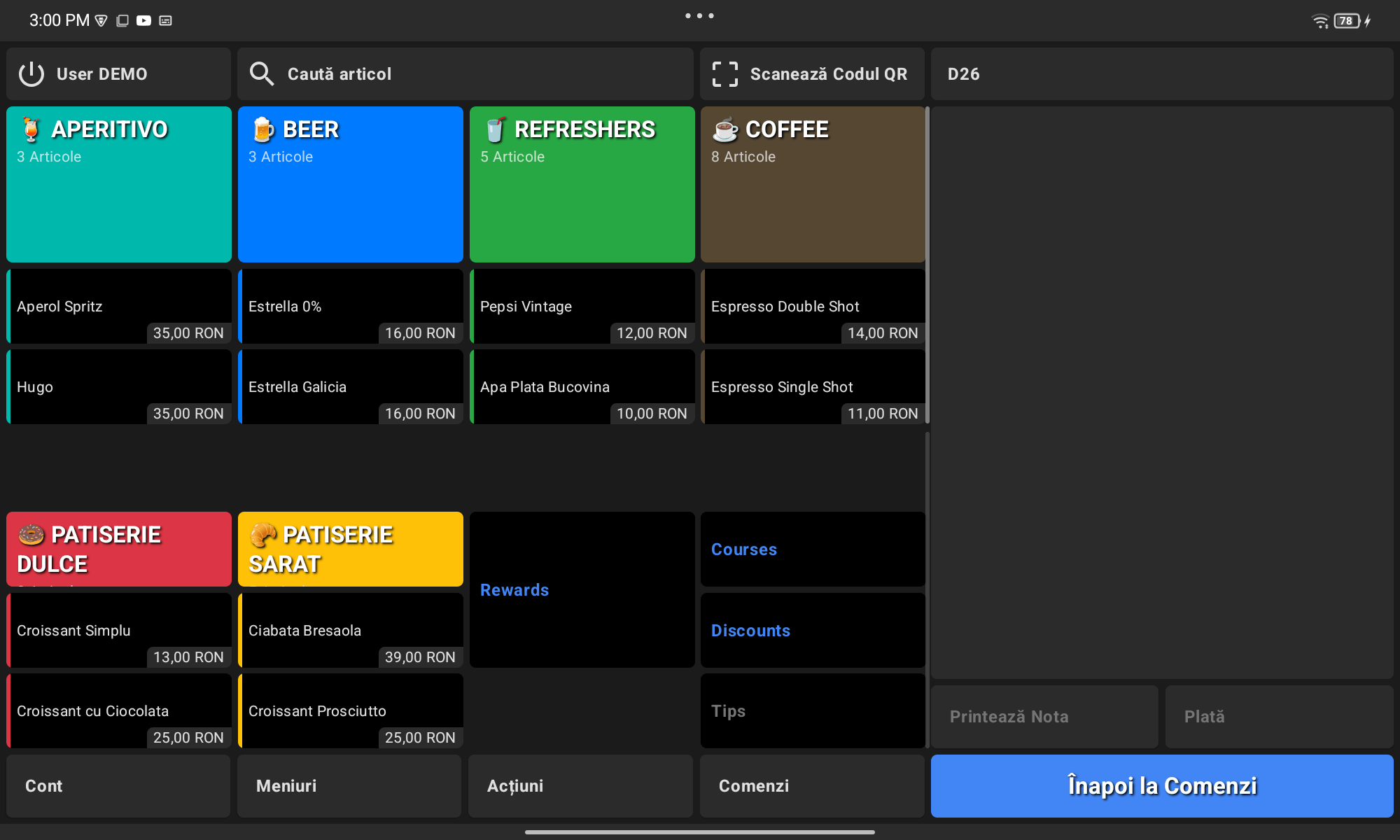1400x840 pixels.
Task: Click the category list vertical scrollbar
Action: [x=927, y=266]
